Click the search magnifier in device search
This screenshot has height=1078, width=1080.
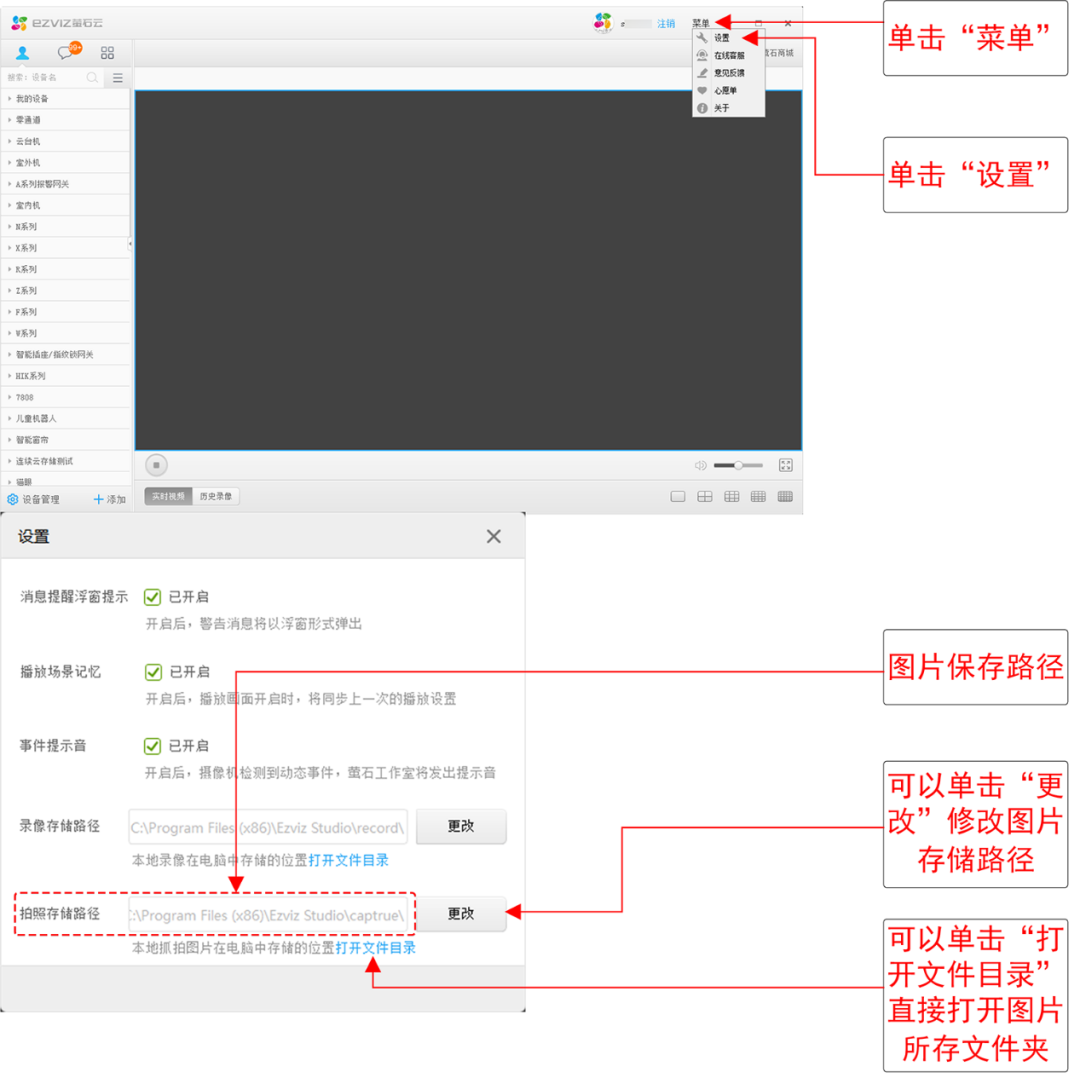[x=92, y=77]
